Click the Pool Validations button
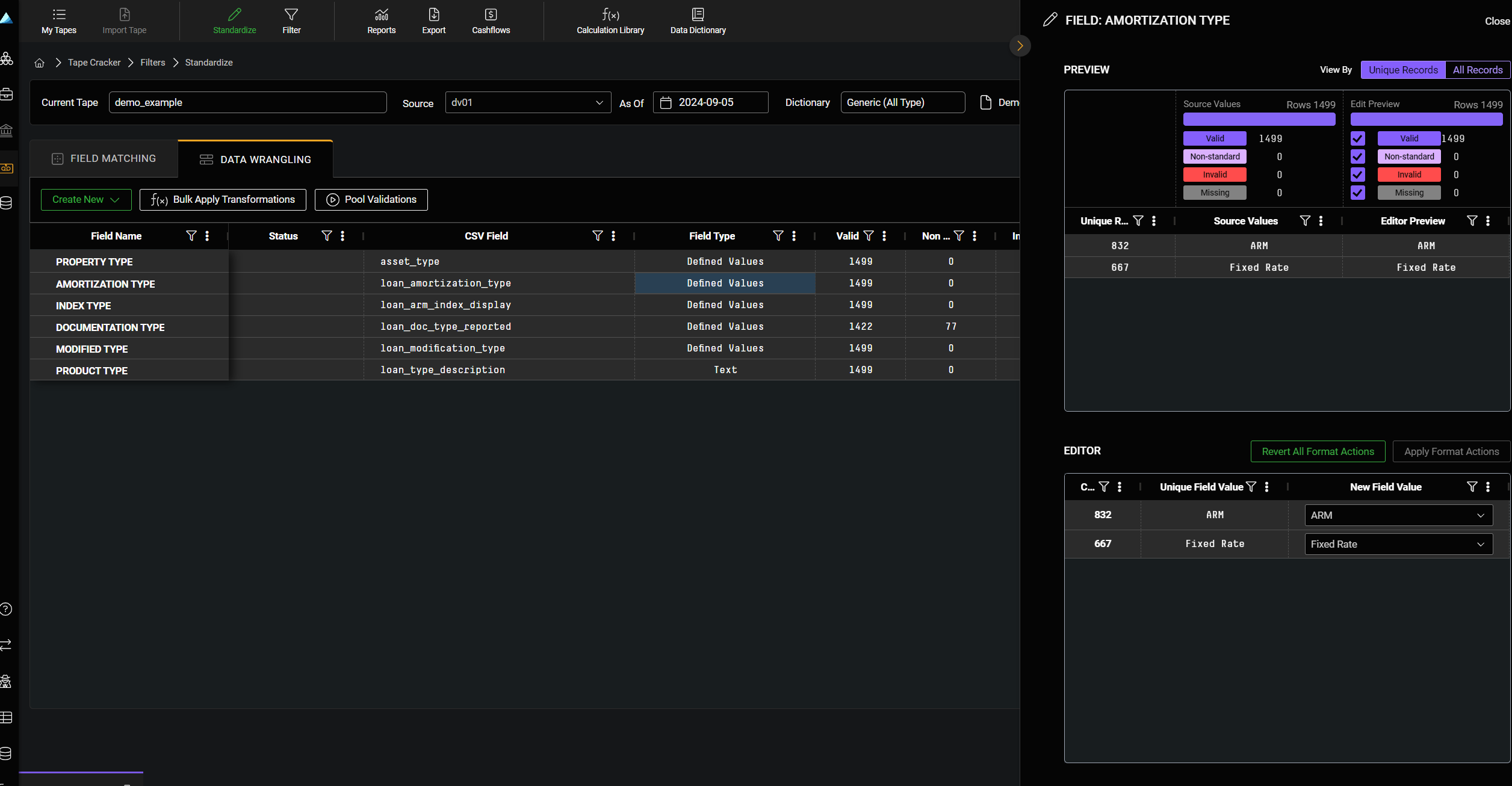 371,200
